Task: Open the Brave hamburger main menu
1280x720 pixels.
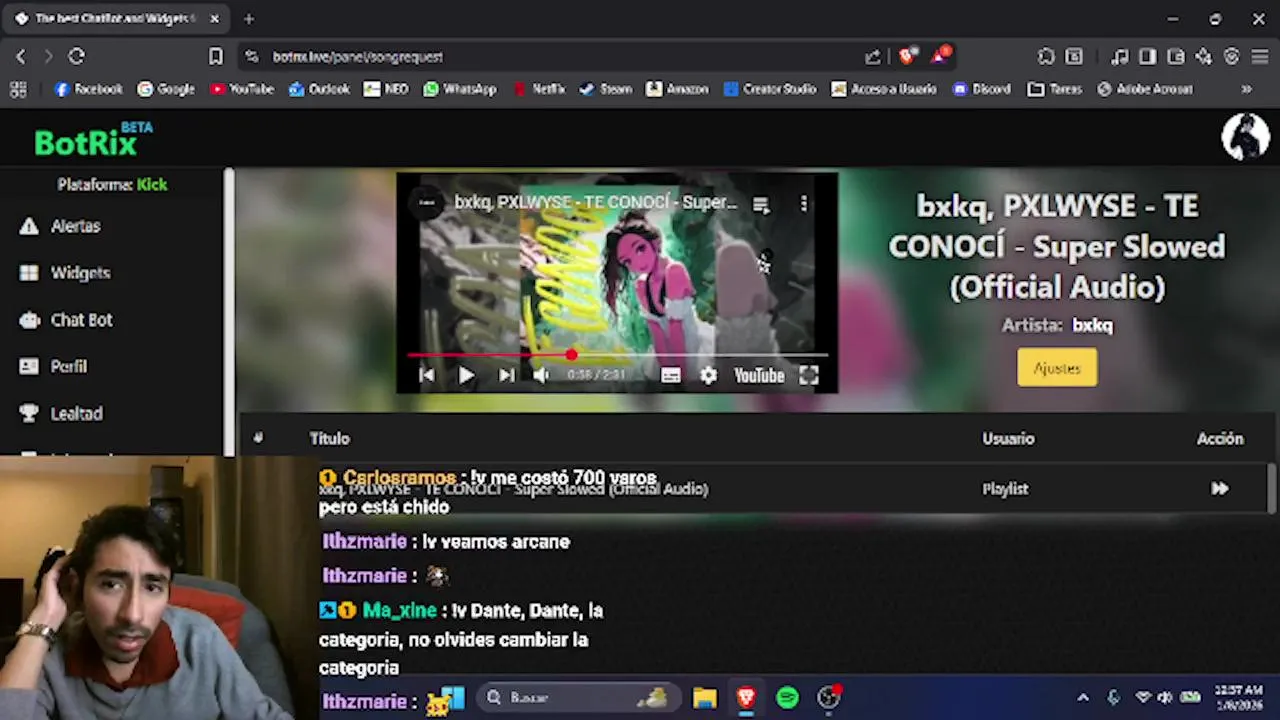Action: (x=1259, y=57)
